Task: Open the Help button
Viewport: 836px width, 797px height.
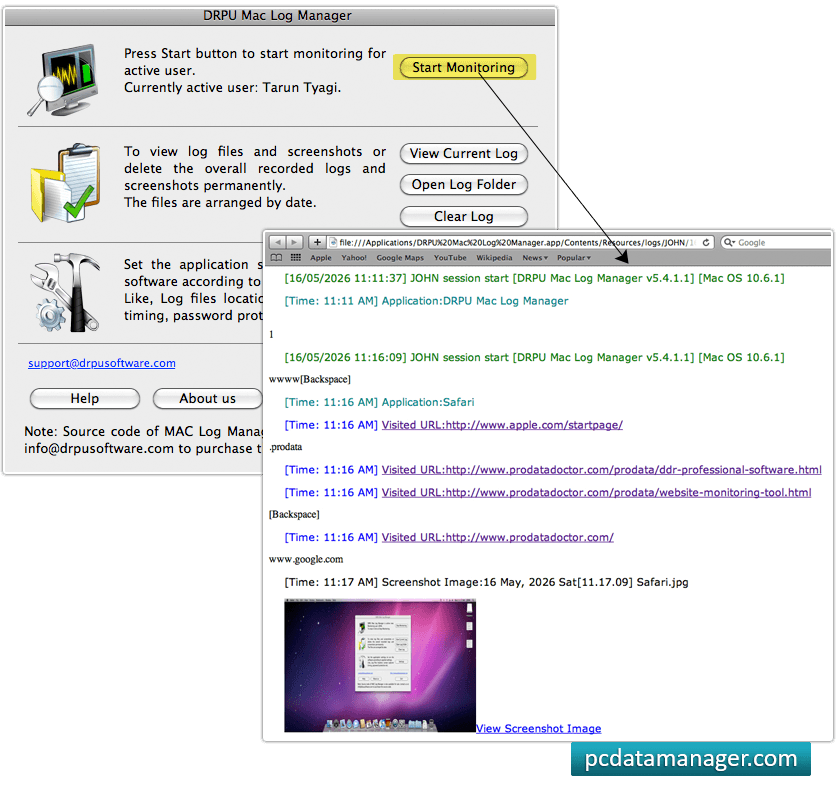Action: click(x=85, y=398)
